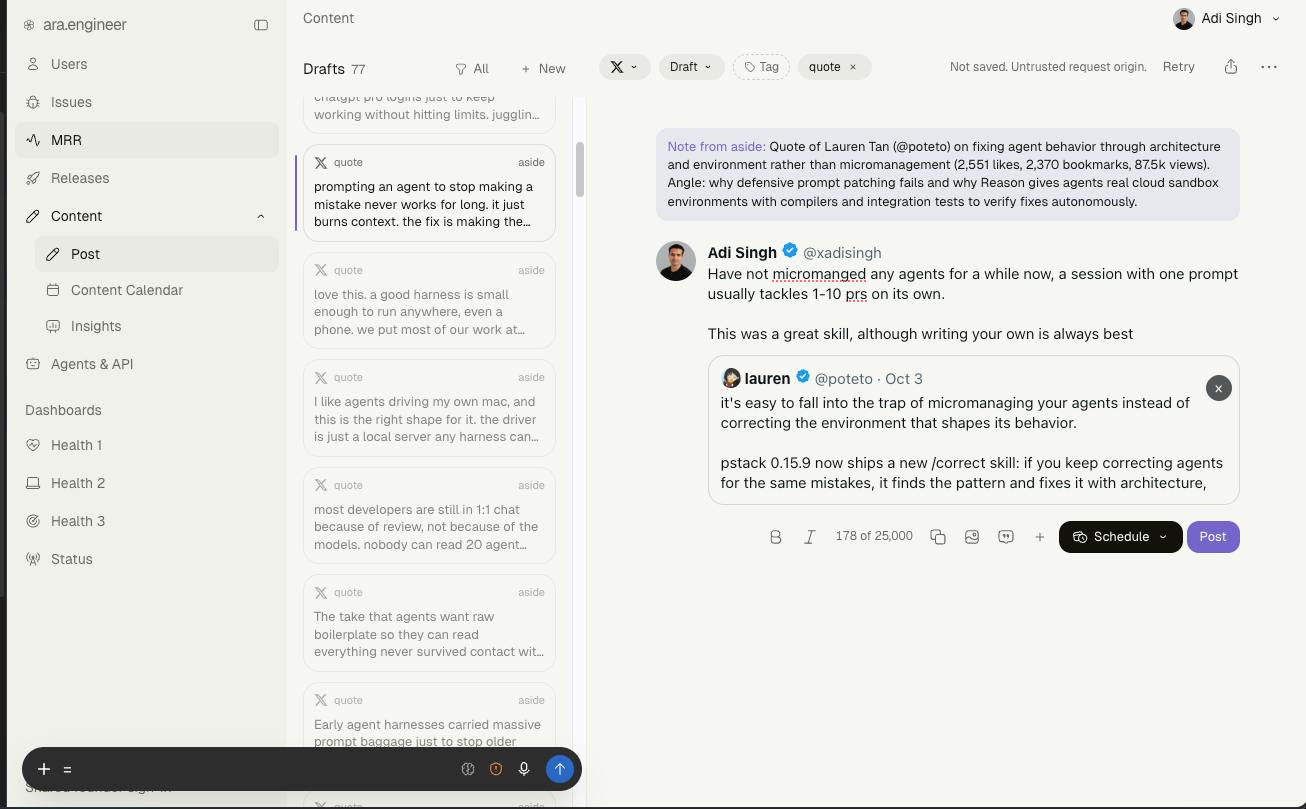Remove the quote tag
This screenshot has width=1306, height=809.
(x=853, y=67)
